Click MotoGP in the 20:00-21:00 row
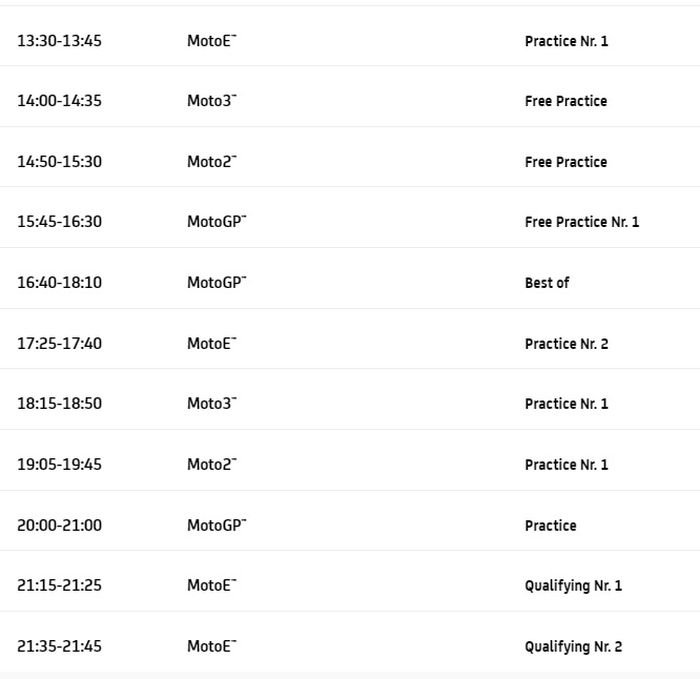The image size is (700, 679). click(215, 526)
